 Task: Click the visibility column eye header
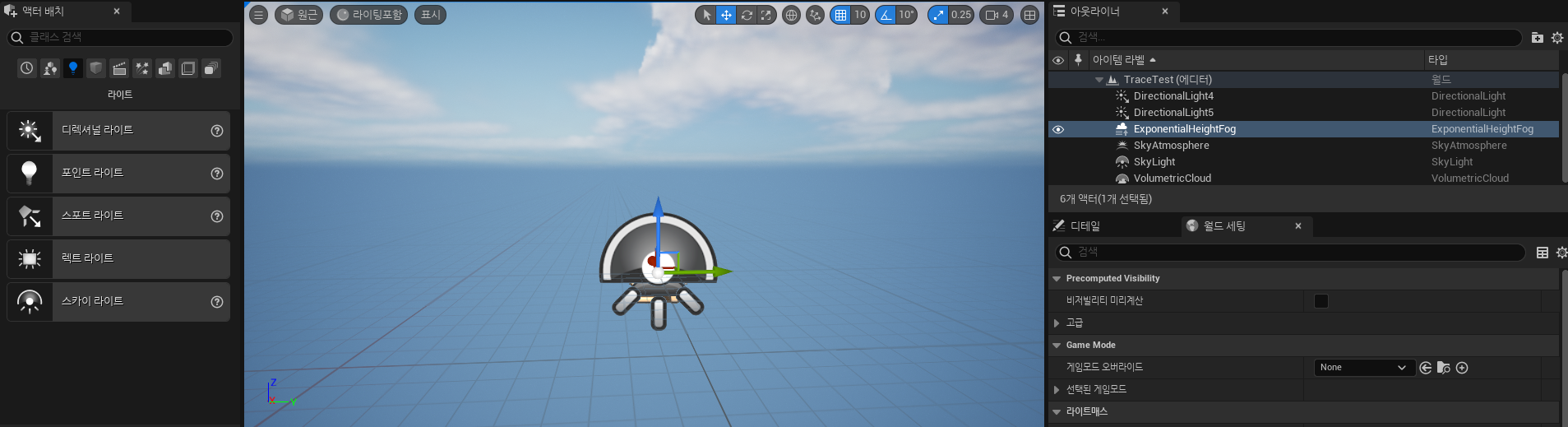point(1058,60)
